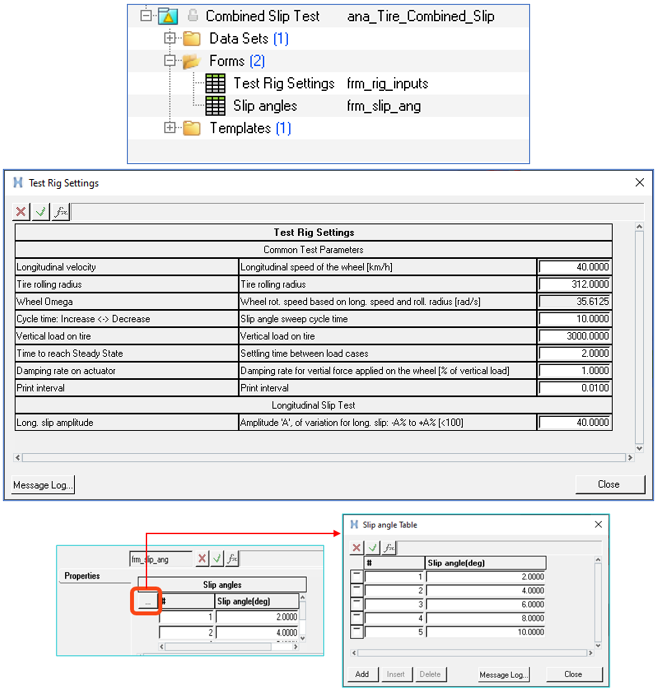Accept edit with green check in Test Rig Settings
The height and width of the screenshot is (690, 655).
40,212
